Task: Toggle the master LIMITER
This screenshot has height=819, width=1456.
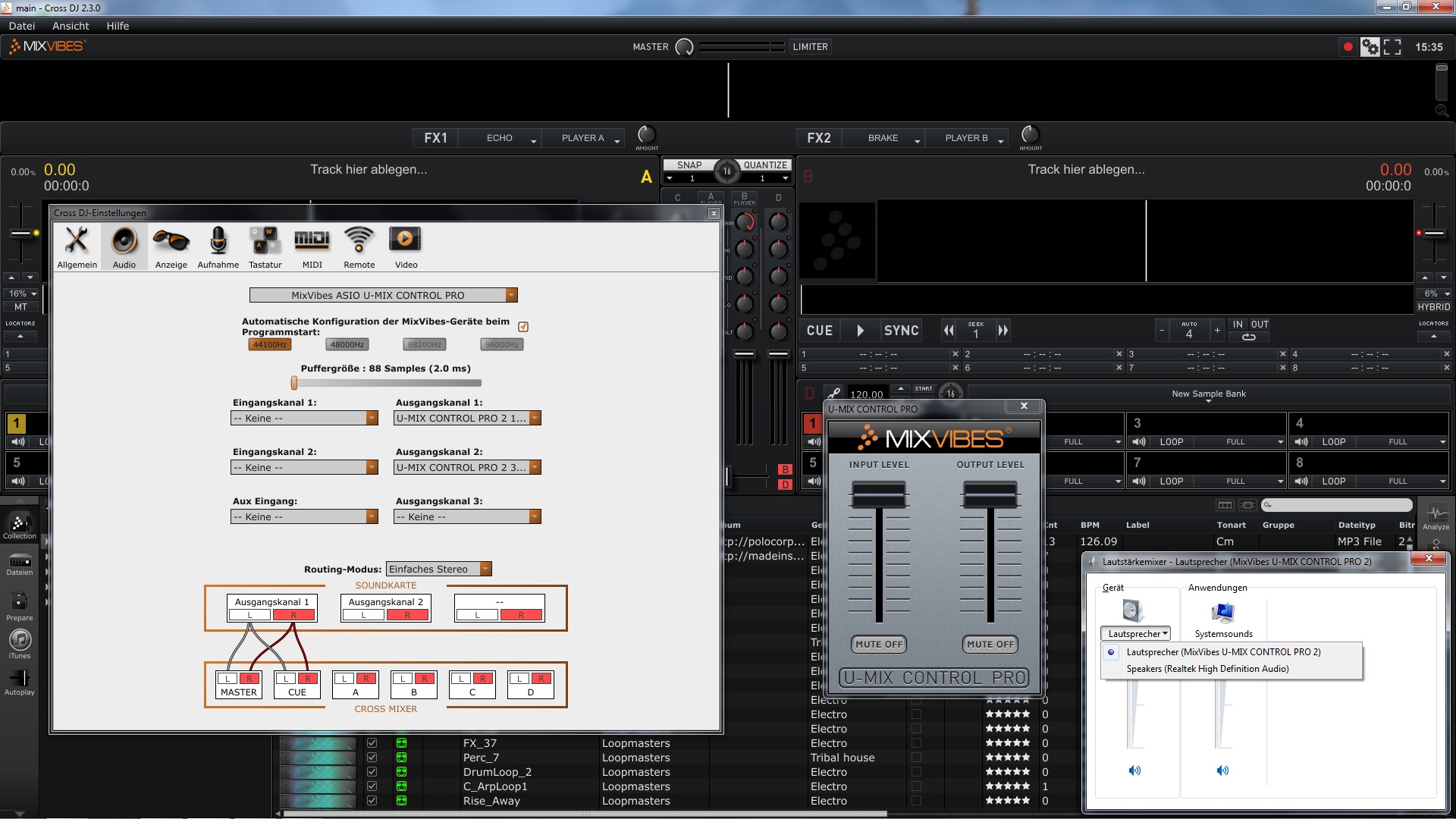Action: [810, 47]
